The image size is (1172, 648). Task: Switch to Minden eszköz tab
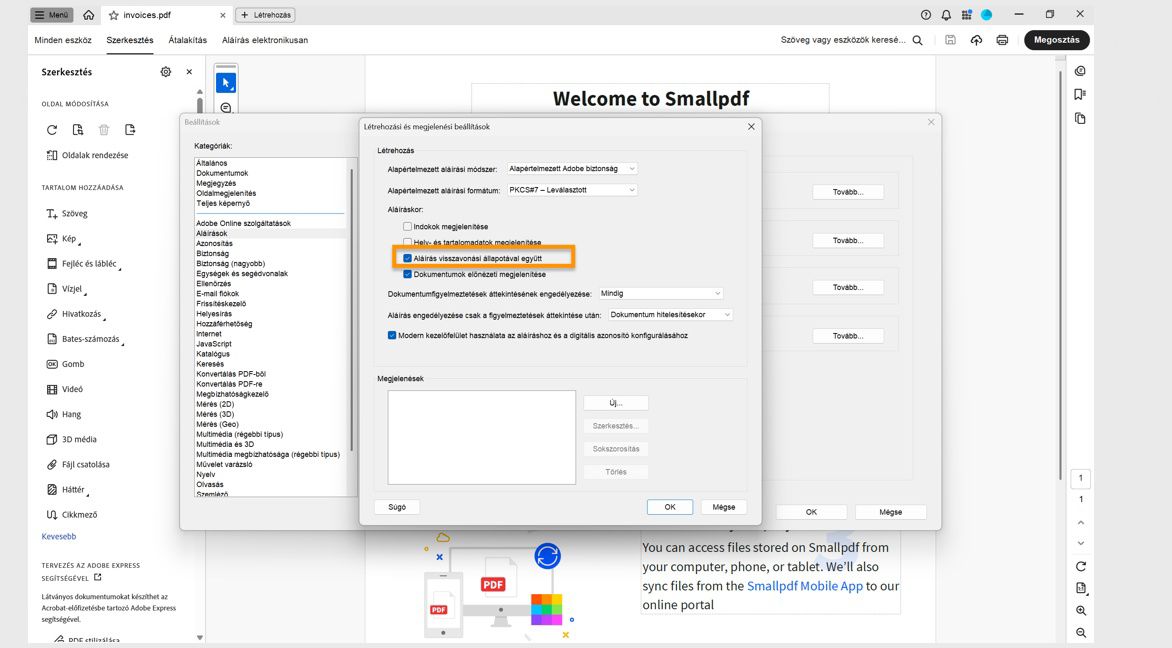(63, 40)
